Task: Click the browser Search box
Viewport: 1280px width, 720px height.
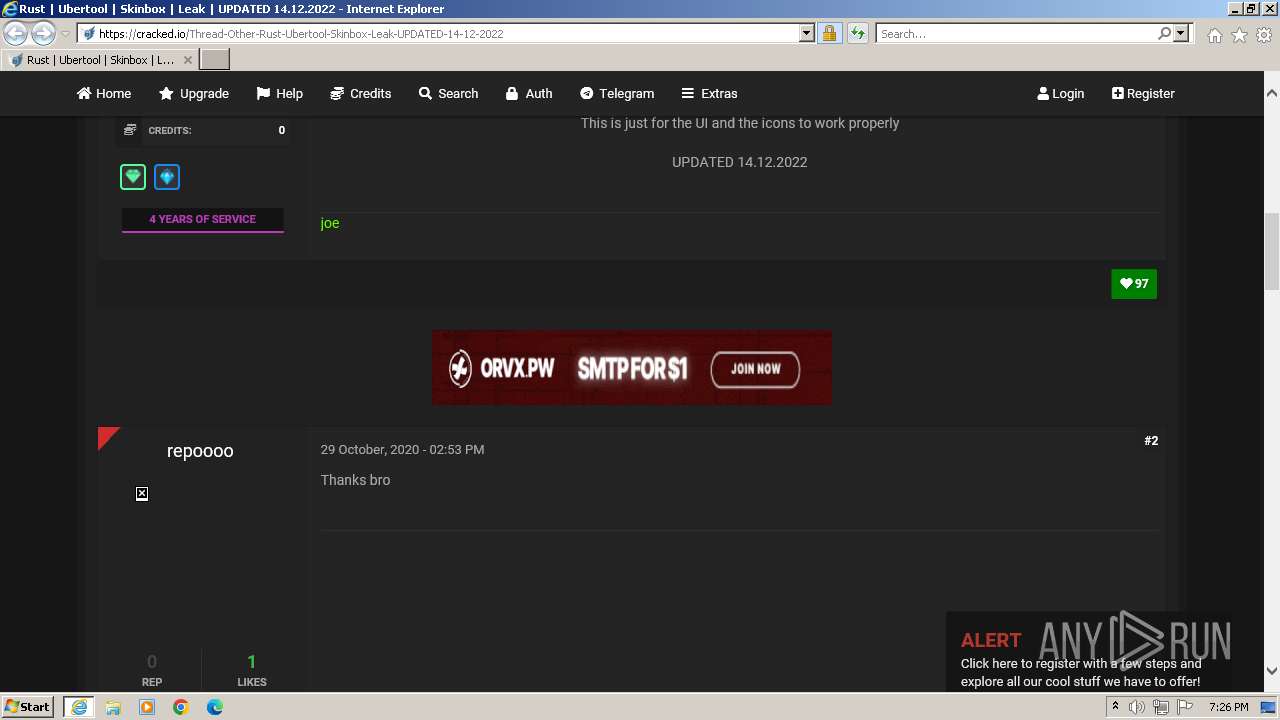Action: 1015,33
